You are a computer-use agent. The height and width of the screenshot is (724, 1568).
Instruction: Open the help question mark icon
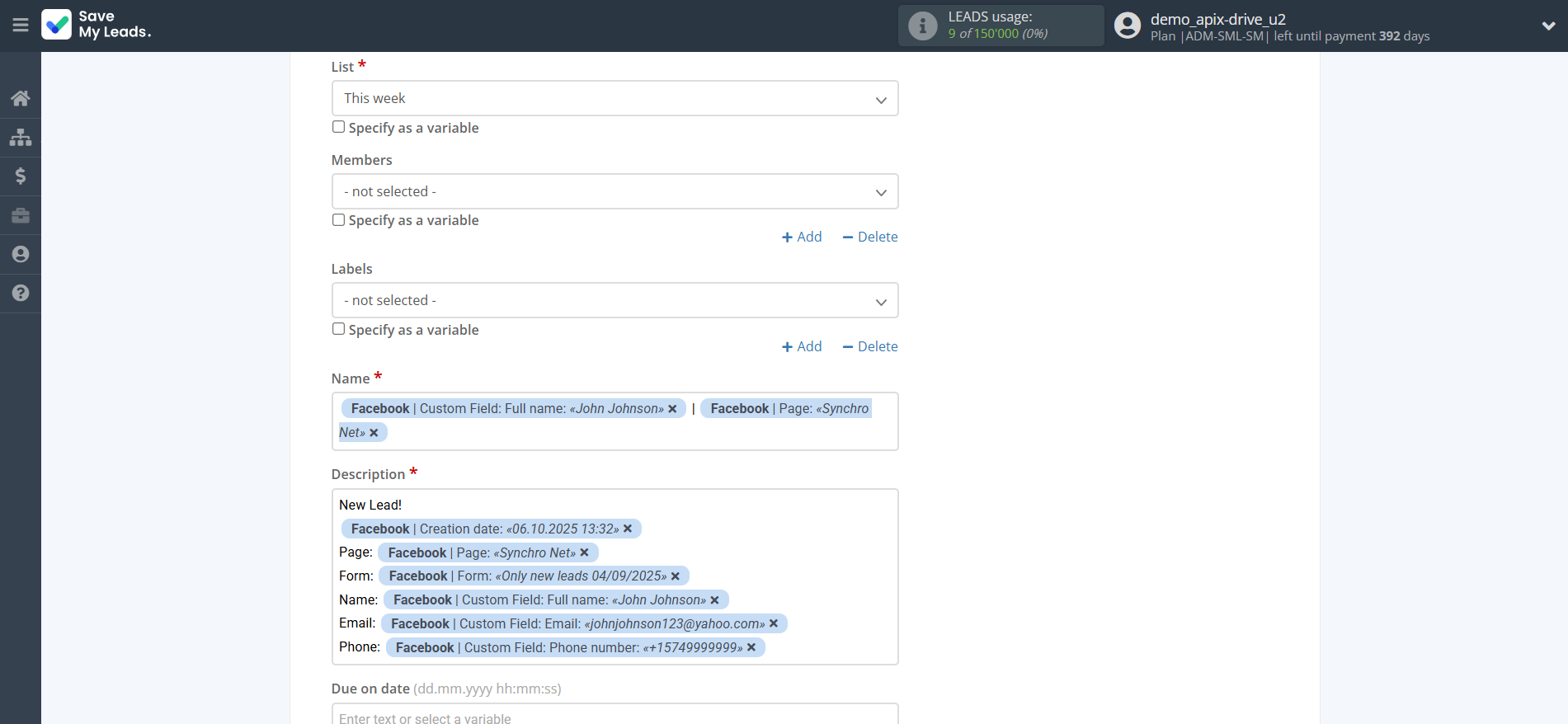point(21,293)
